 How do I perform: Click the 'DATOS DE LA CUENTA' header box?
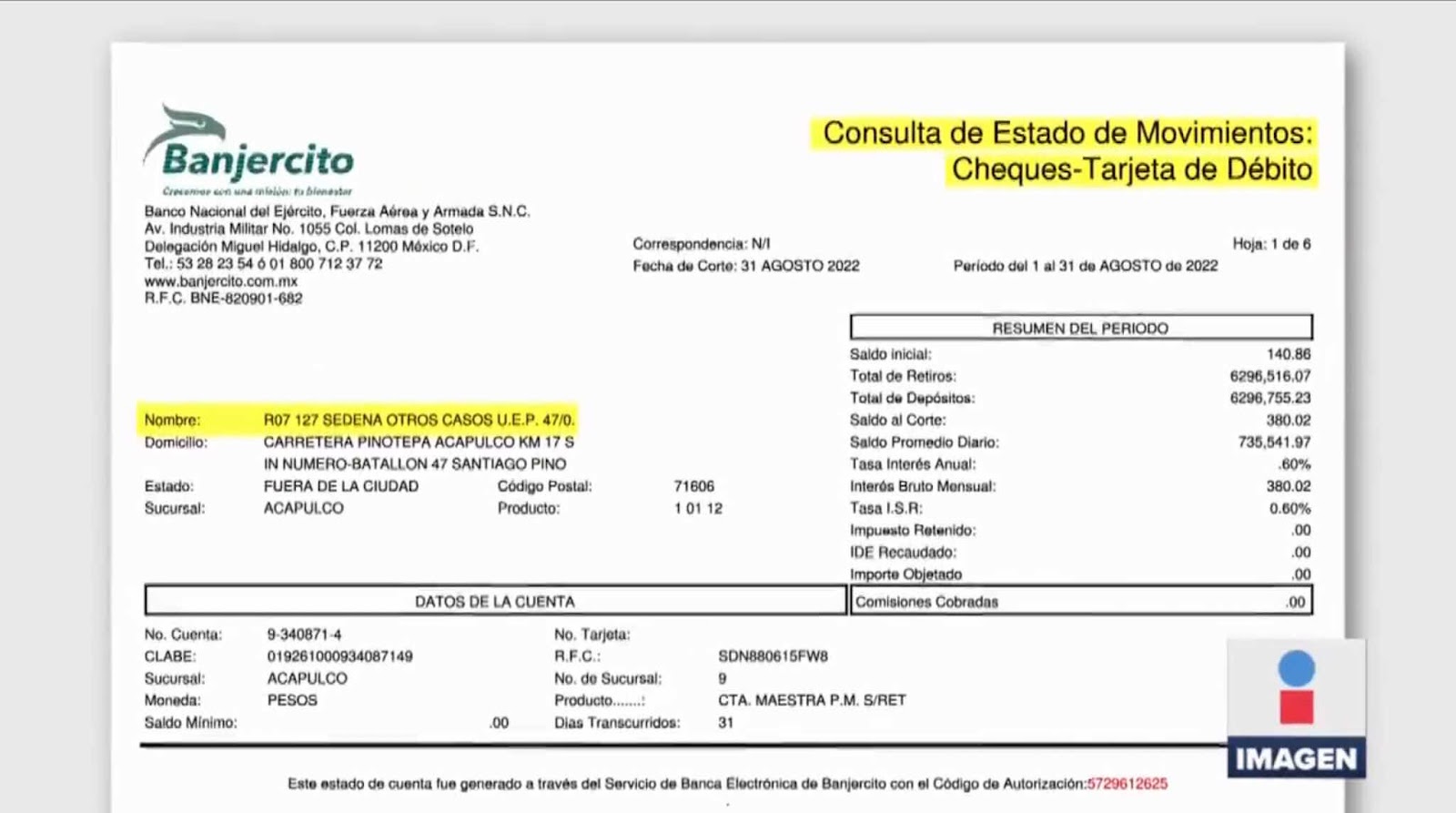[495, 601]
